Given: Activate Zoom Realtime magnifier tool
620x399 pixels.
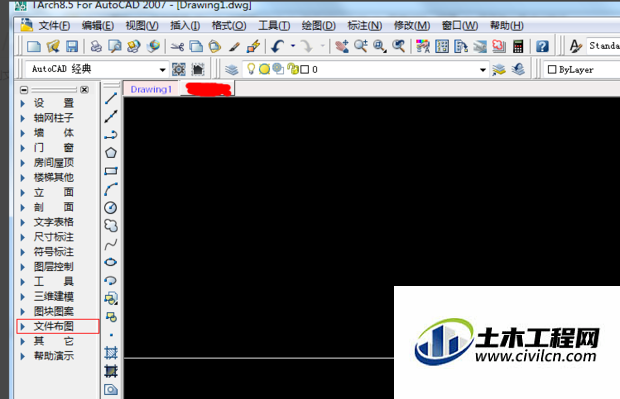Looking at the screenshot, I should click(x=361, y=46).
